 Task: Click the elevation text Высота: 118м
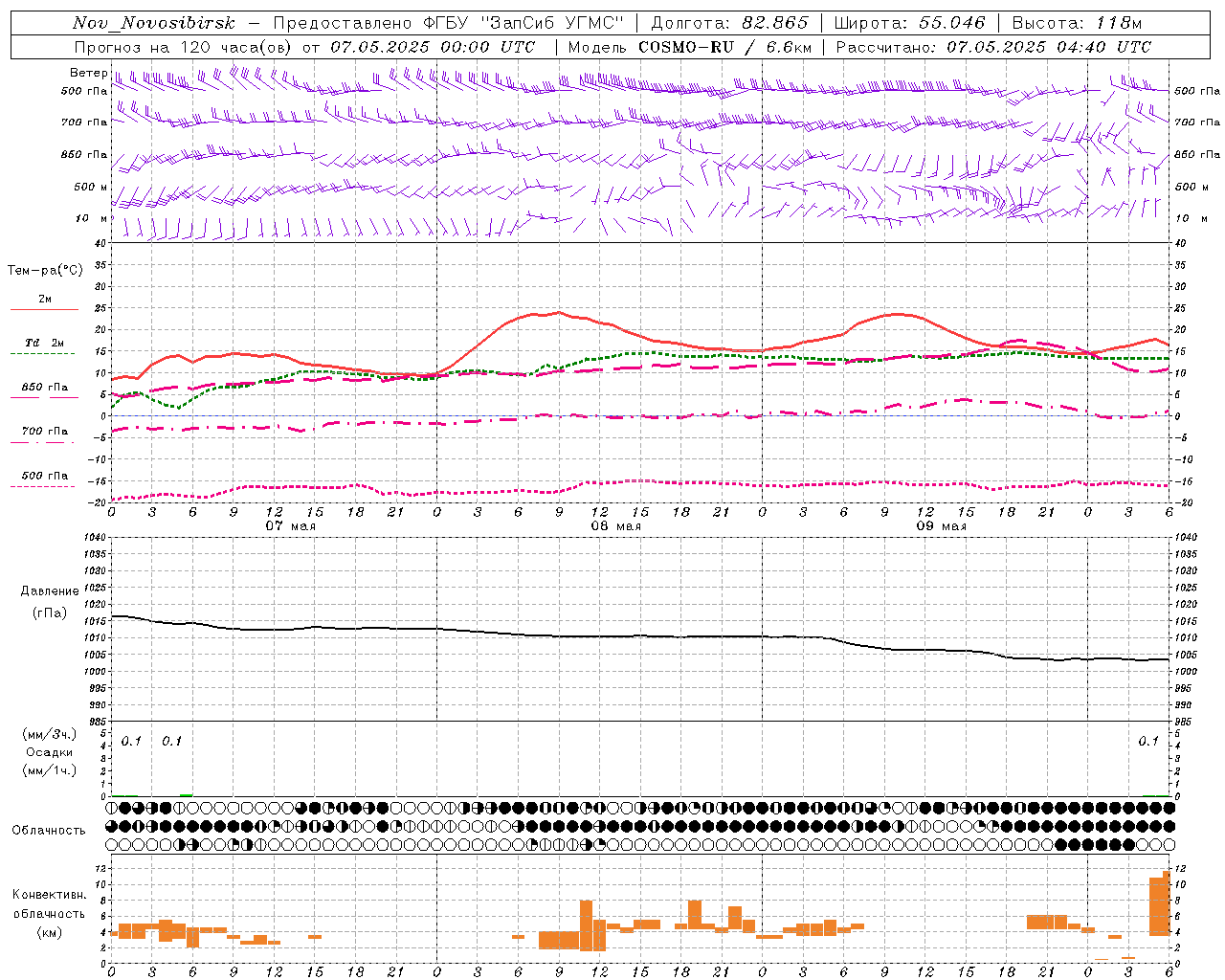pyautogui.click(x=1077, y=23)
